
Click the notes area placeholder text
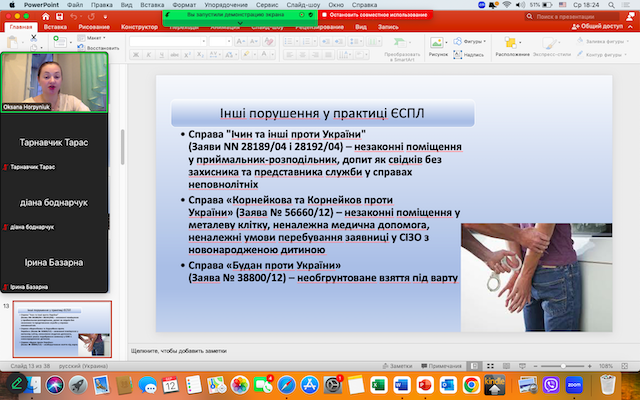(x=178, y=351)
